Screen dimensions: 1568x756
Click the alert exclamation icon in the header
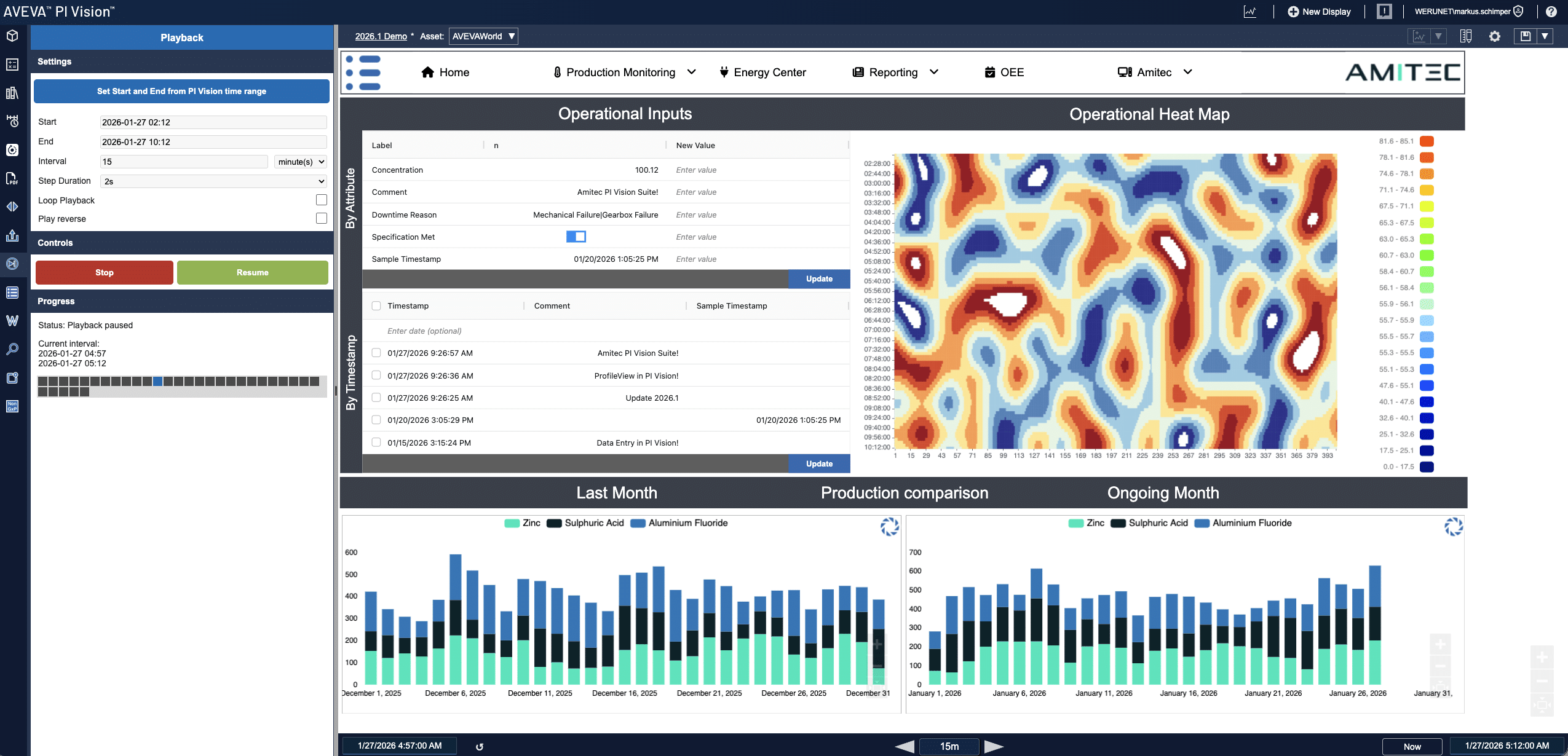click(1384, 12)
